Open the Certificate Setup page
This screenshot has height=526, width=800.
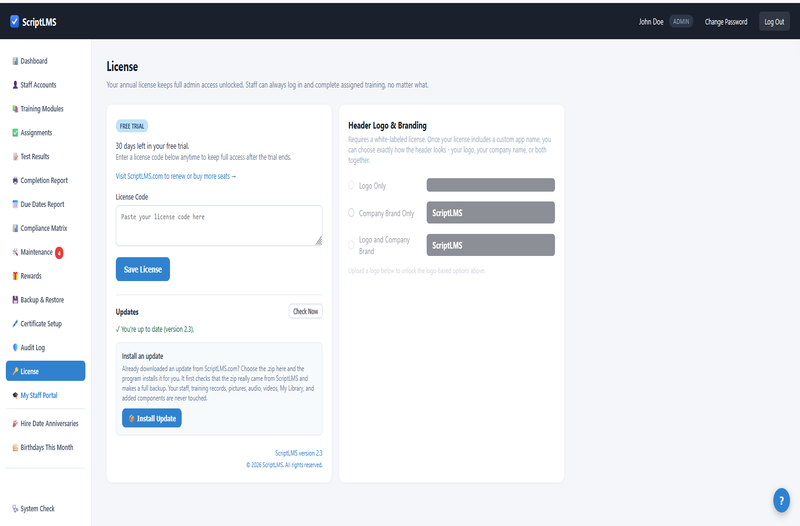tap(45, 323)
